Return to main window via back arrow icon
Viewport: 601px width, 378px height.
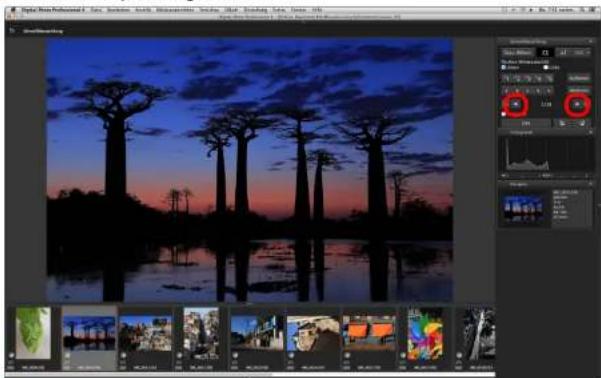pos(12,30)
